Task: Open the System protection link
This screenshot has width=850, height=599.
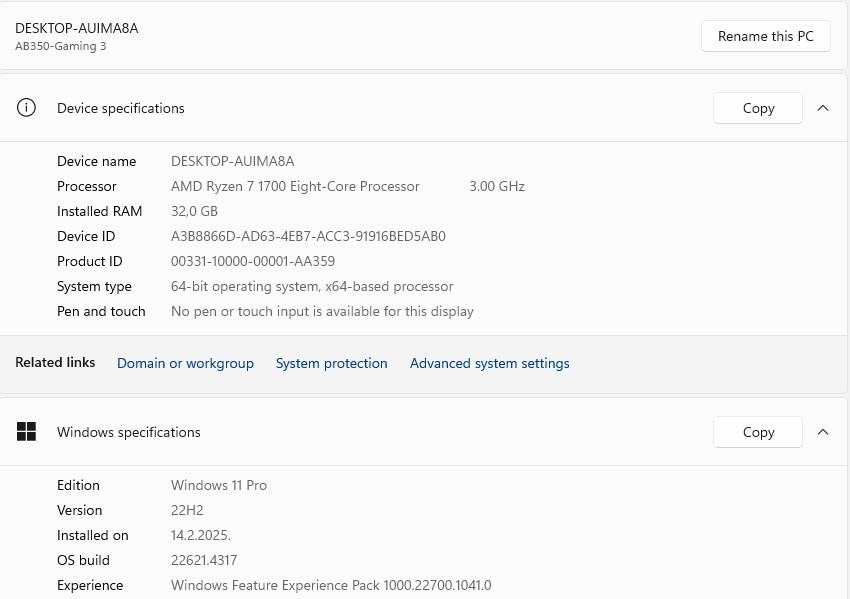Action: coord(331,363)
